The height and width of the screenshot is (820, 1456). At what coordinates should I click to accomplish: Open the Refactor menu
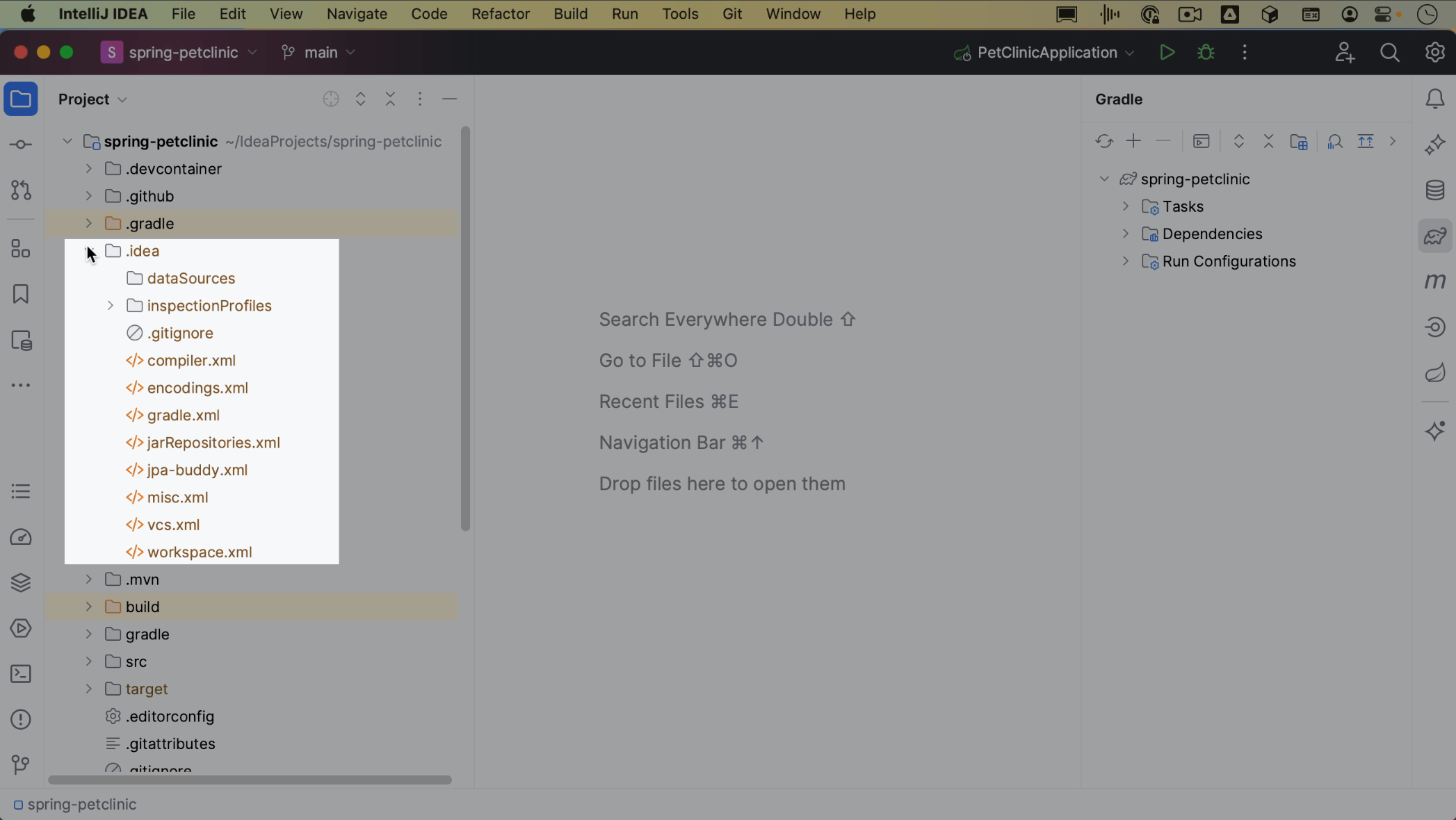[x=500, y=13]
